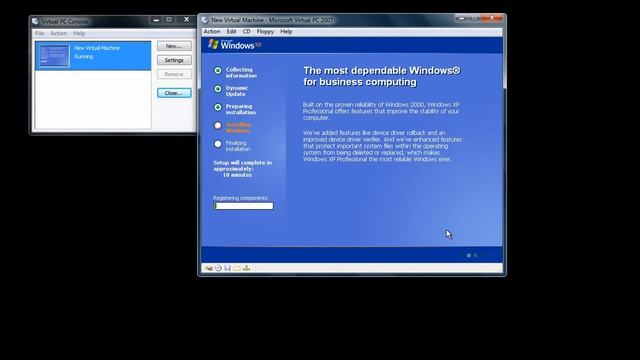Image resolution: width=640 pixels, height=360 pixels.
Task: Click the Windows XP logo in setup banner
Action: tap(235, 44)
